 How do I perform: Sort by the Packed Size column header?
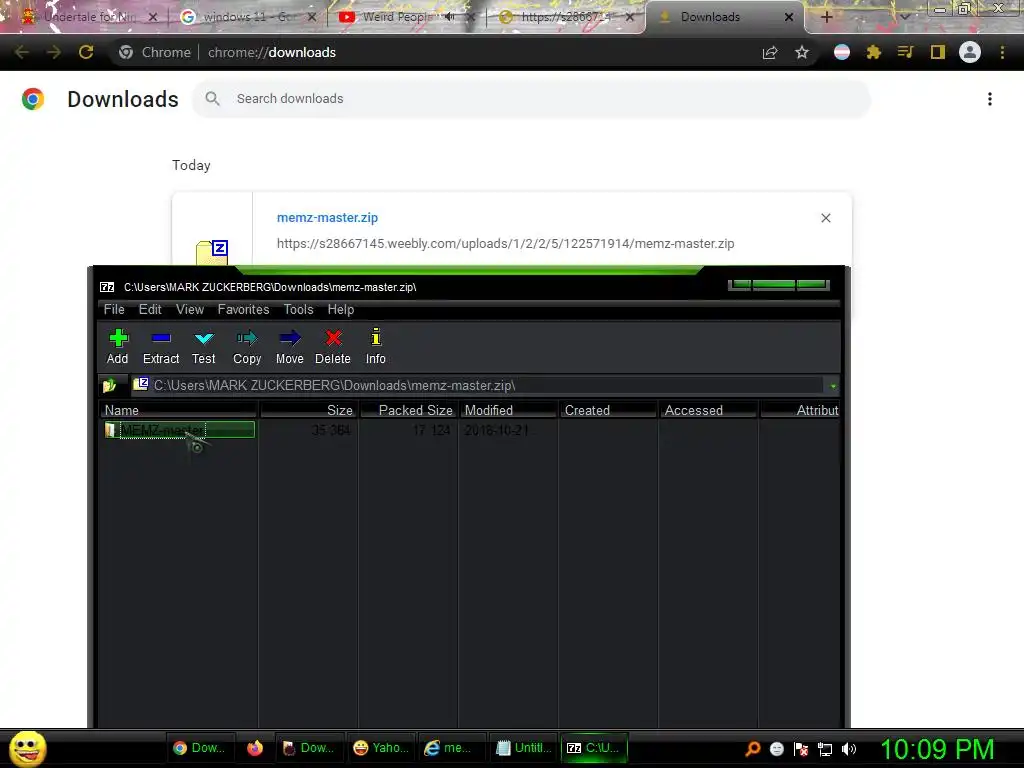coord(409,410)
